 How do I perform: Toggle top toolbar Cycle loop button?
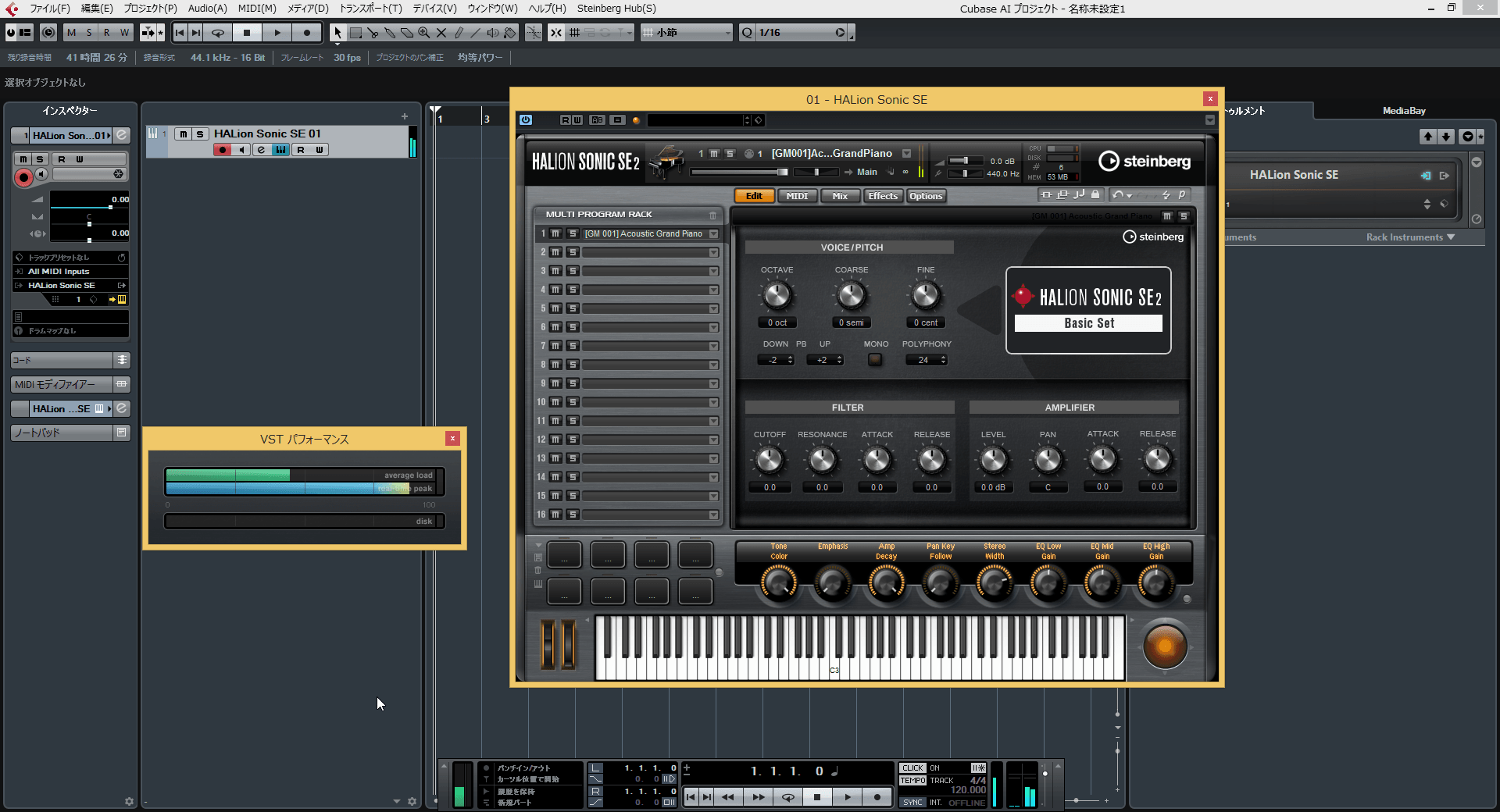(218, 33)
